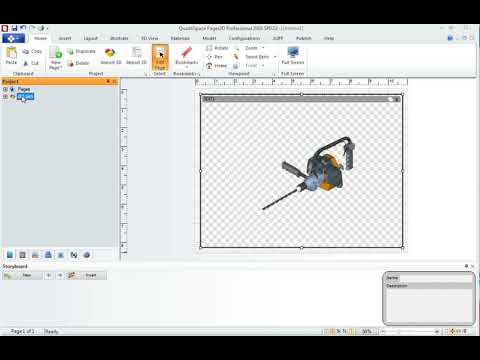Open the Layout ribbon tab
480x360 pixels.
tap(90, 38)
